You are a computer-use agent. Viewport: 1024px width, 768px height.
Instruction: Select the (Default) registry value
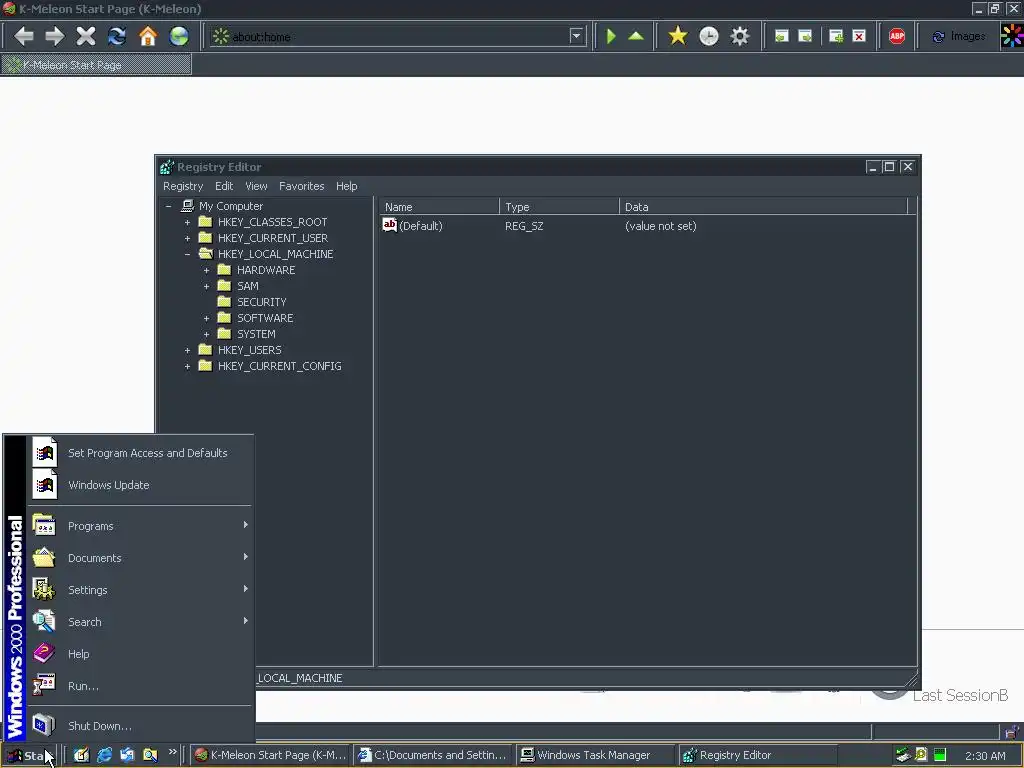(x=413, y=226)
